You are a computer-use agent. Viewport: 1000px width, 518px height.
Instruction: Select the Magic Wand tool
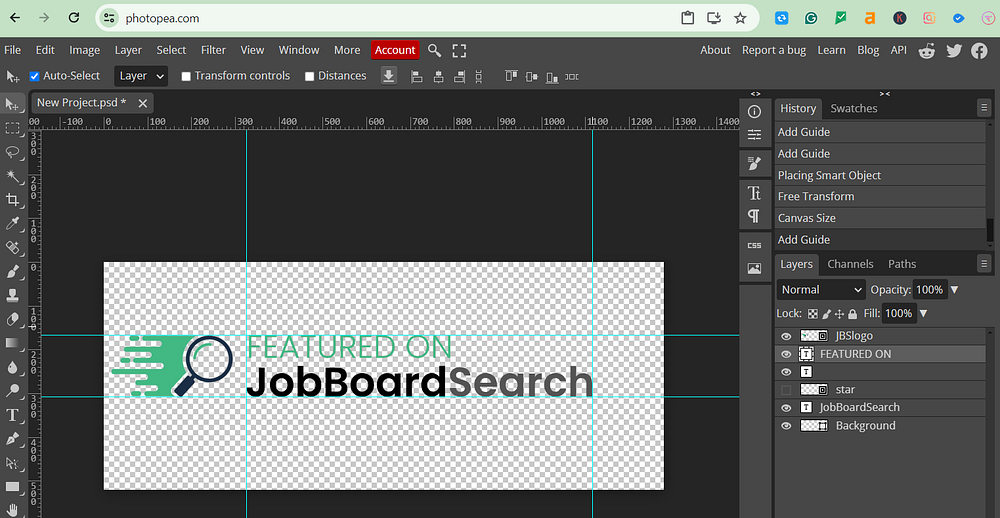click(x=13, y=176)
